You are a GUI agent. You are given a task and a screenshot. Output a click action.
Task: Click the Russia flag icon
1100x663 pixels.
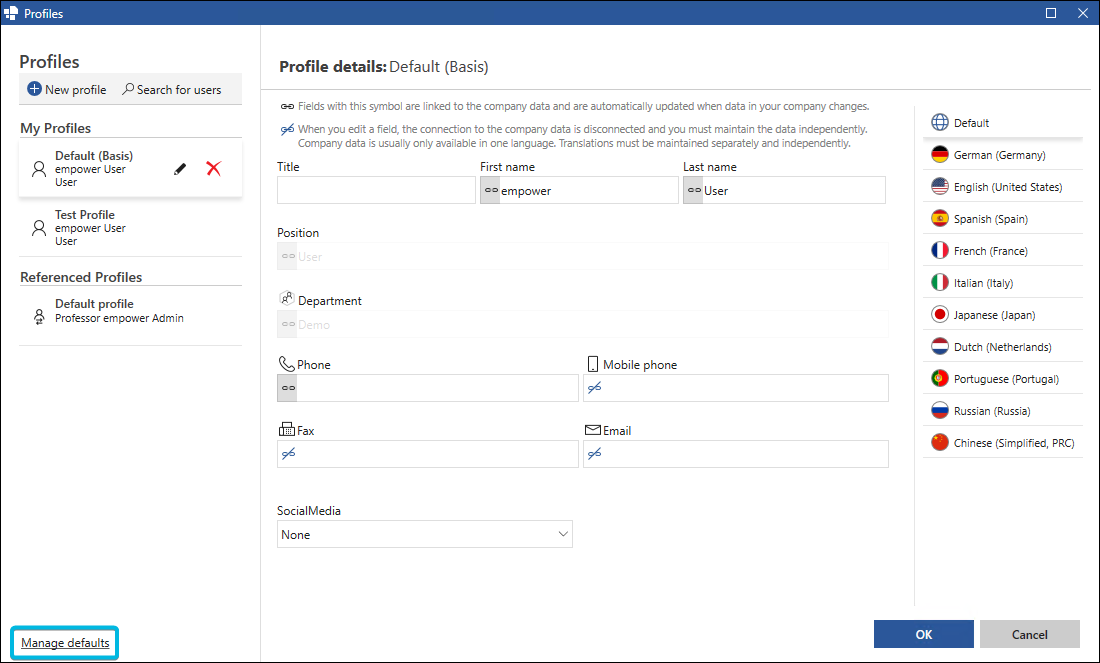click(940, 410)
